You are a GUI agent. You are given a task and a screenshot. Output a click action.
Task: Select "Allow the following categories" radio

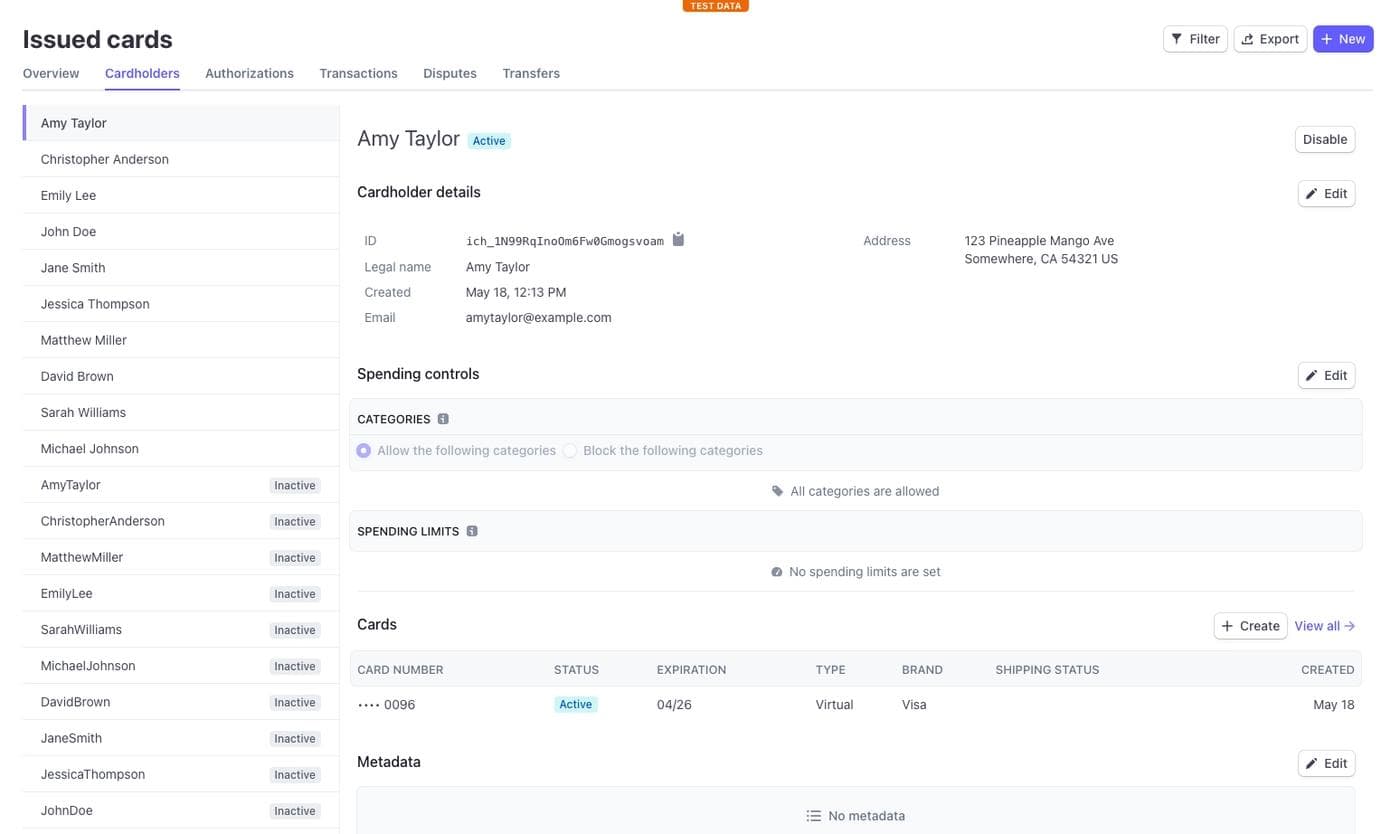coord(363,450)
